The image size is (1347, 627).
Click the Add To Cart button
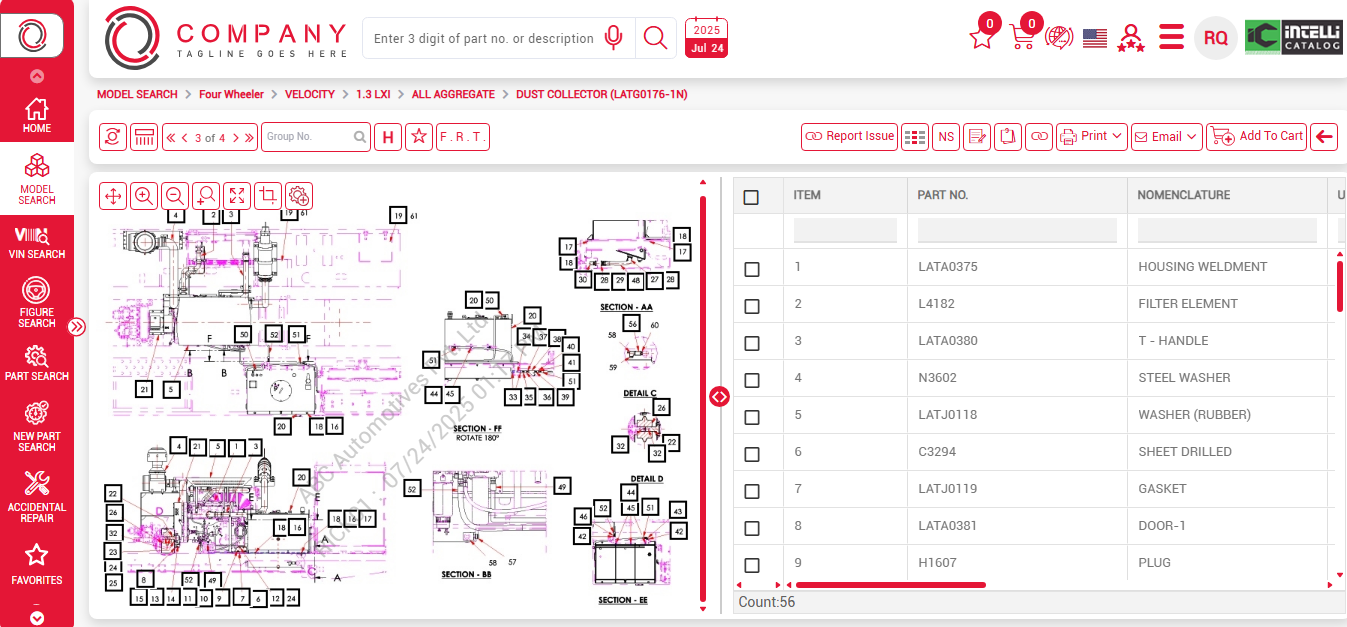[x=1257, y=137]
